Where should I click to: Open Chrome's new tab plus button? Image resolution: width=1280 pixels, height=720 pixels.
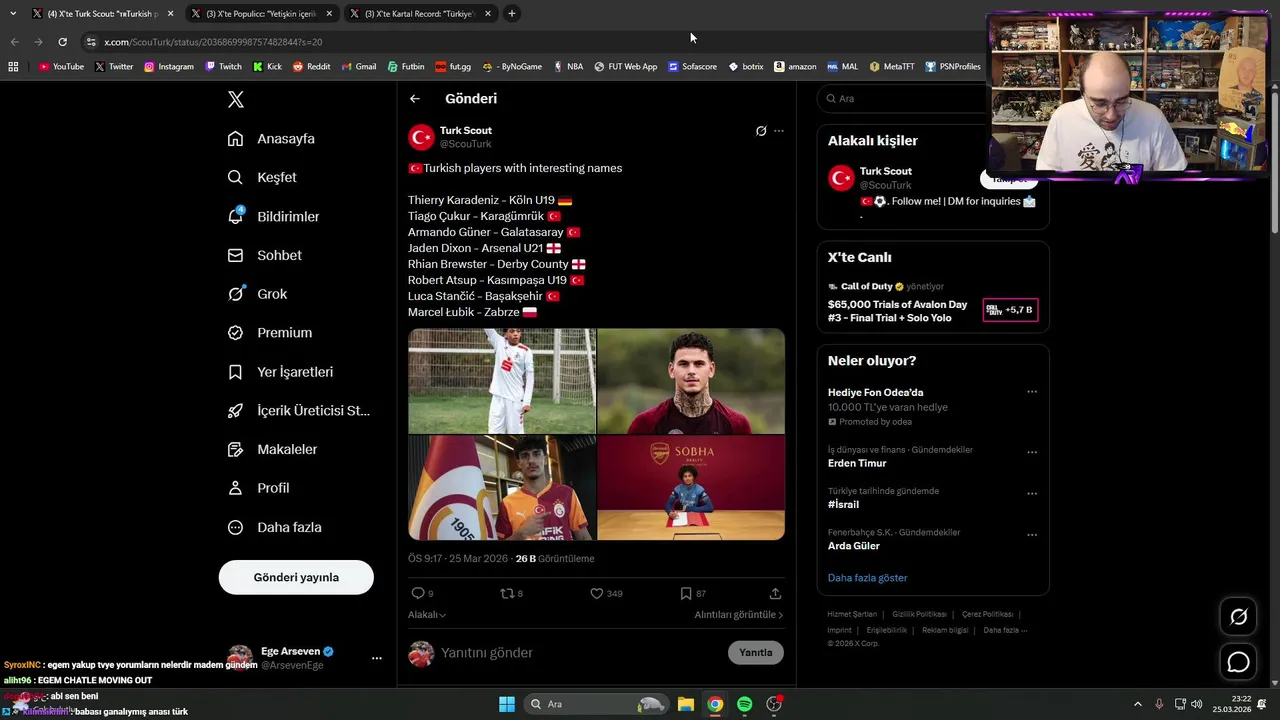[512, 13]
